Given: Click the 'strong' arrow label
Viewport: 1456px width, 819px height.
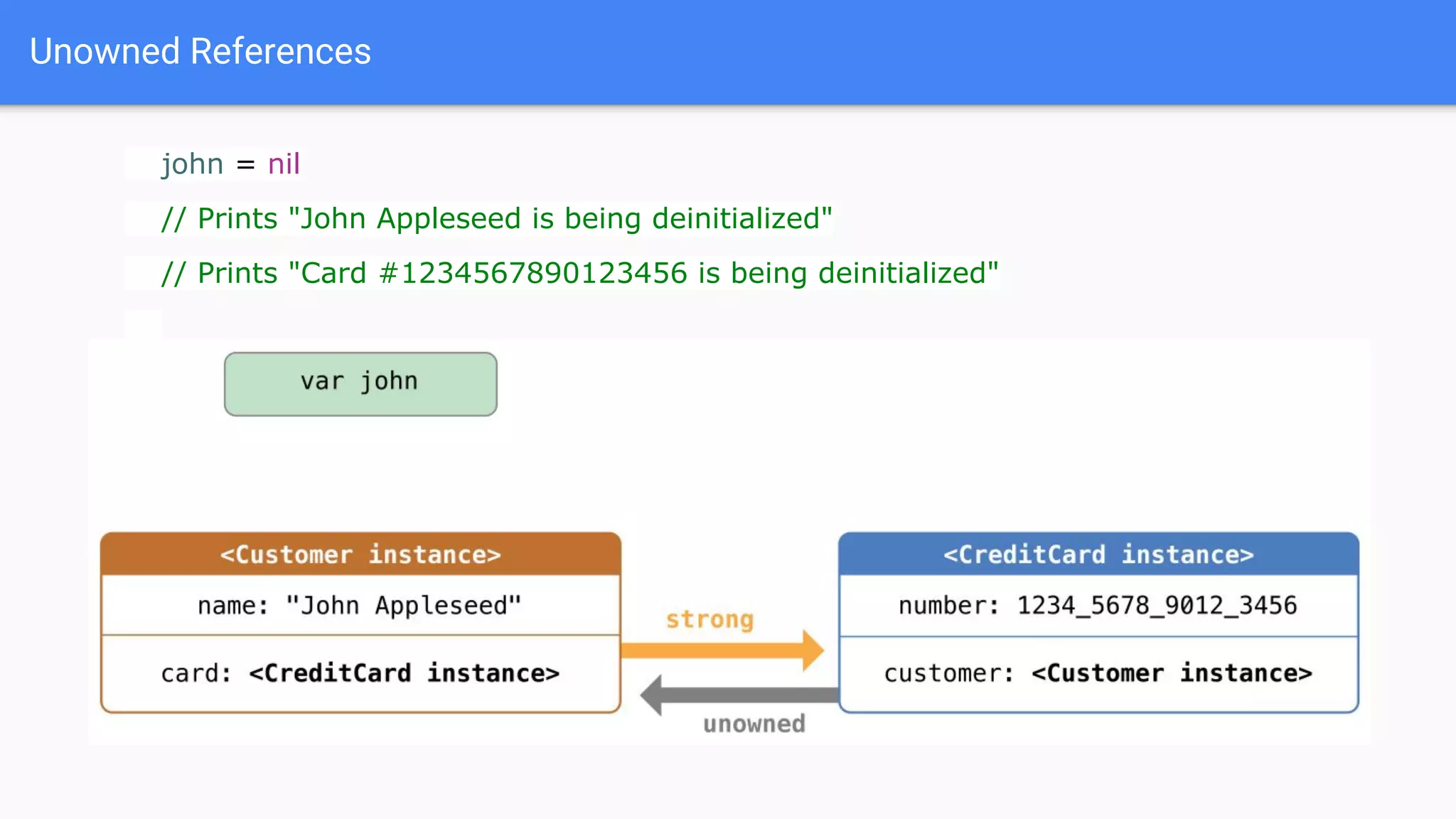Looking at the screenshot, I should click(710, 619).
